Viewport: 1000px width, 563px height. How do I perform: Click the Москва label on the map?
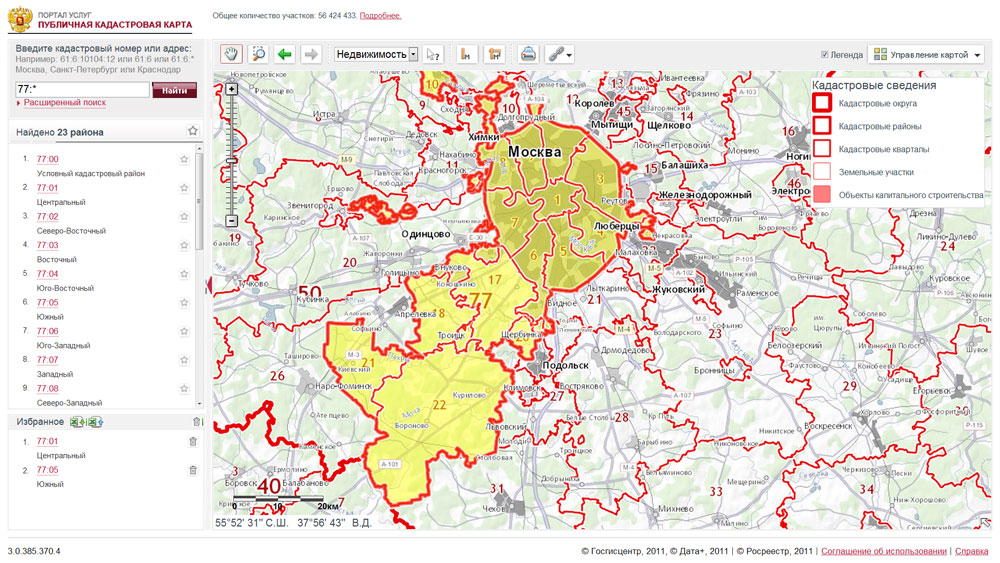tap(534, 152)
